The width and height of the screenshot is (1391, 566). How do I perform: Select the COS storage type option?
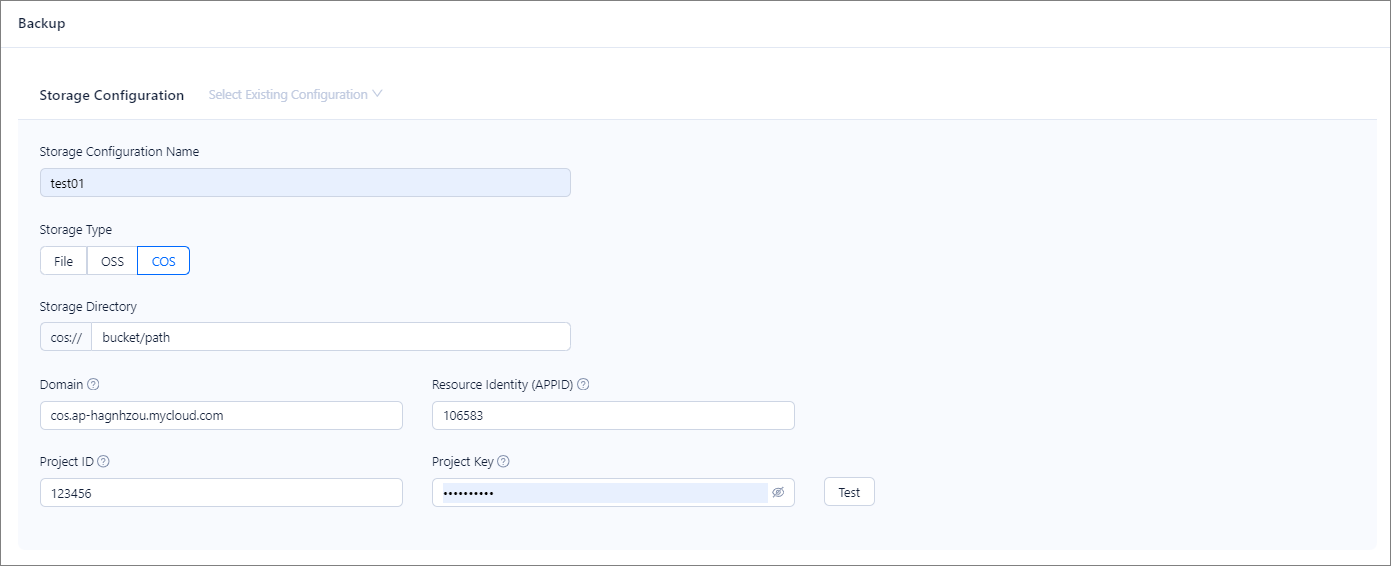[163, 261]
